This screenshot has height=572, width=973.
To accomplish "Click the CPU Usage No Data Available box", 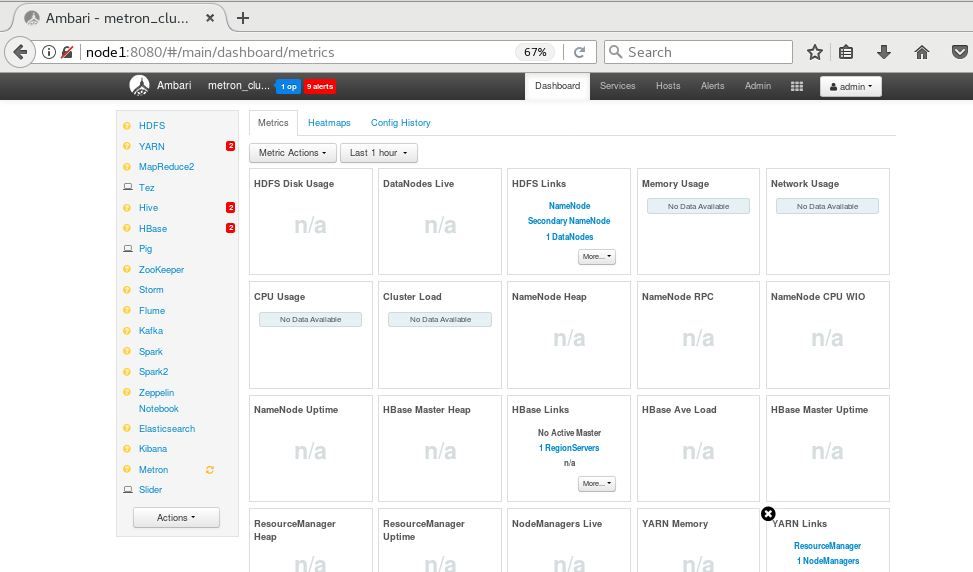I will pos(310,319).
